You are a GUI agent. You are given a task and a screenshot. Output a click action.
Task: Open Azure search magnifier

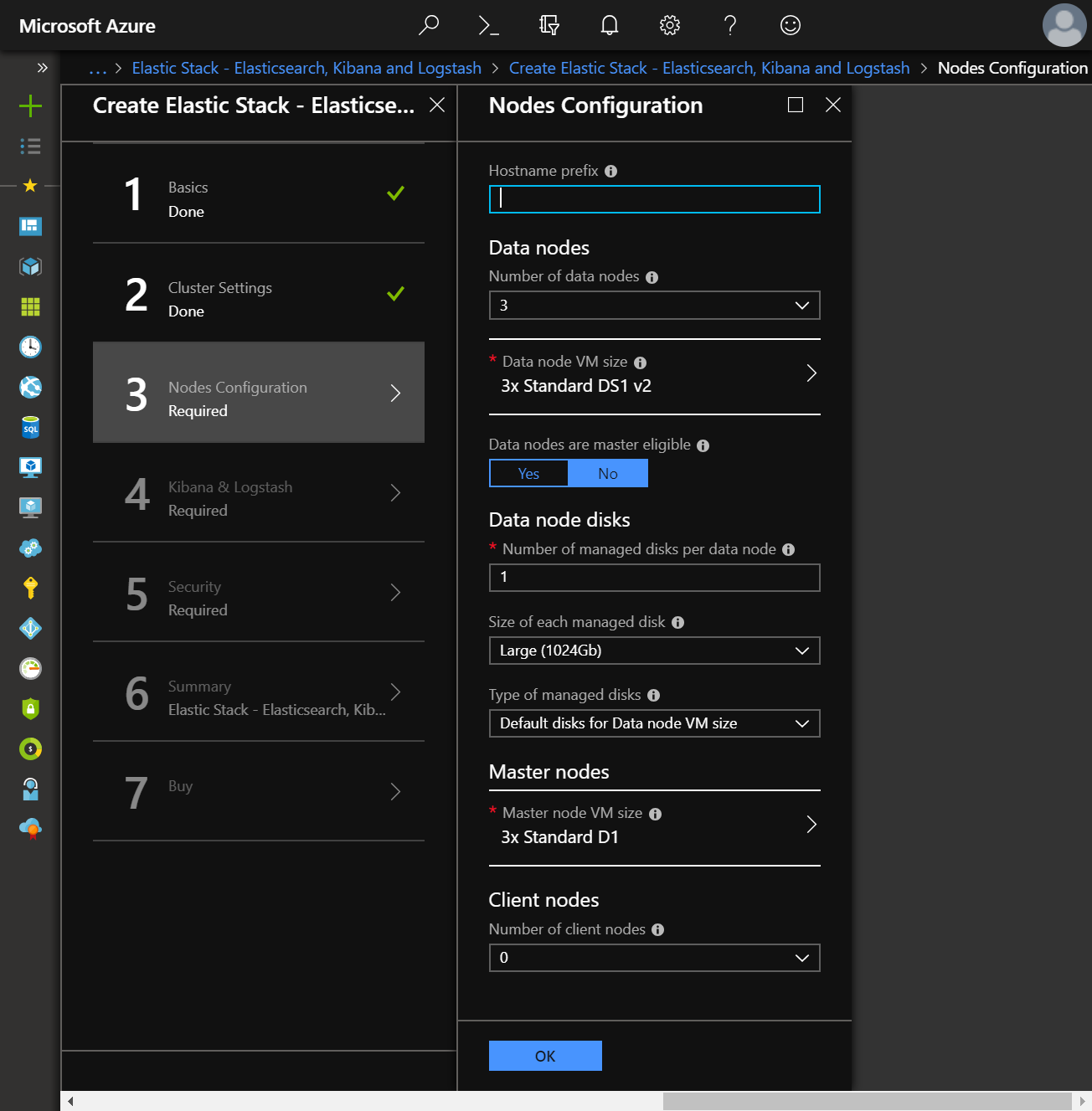429,25
